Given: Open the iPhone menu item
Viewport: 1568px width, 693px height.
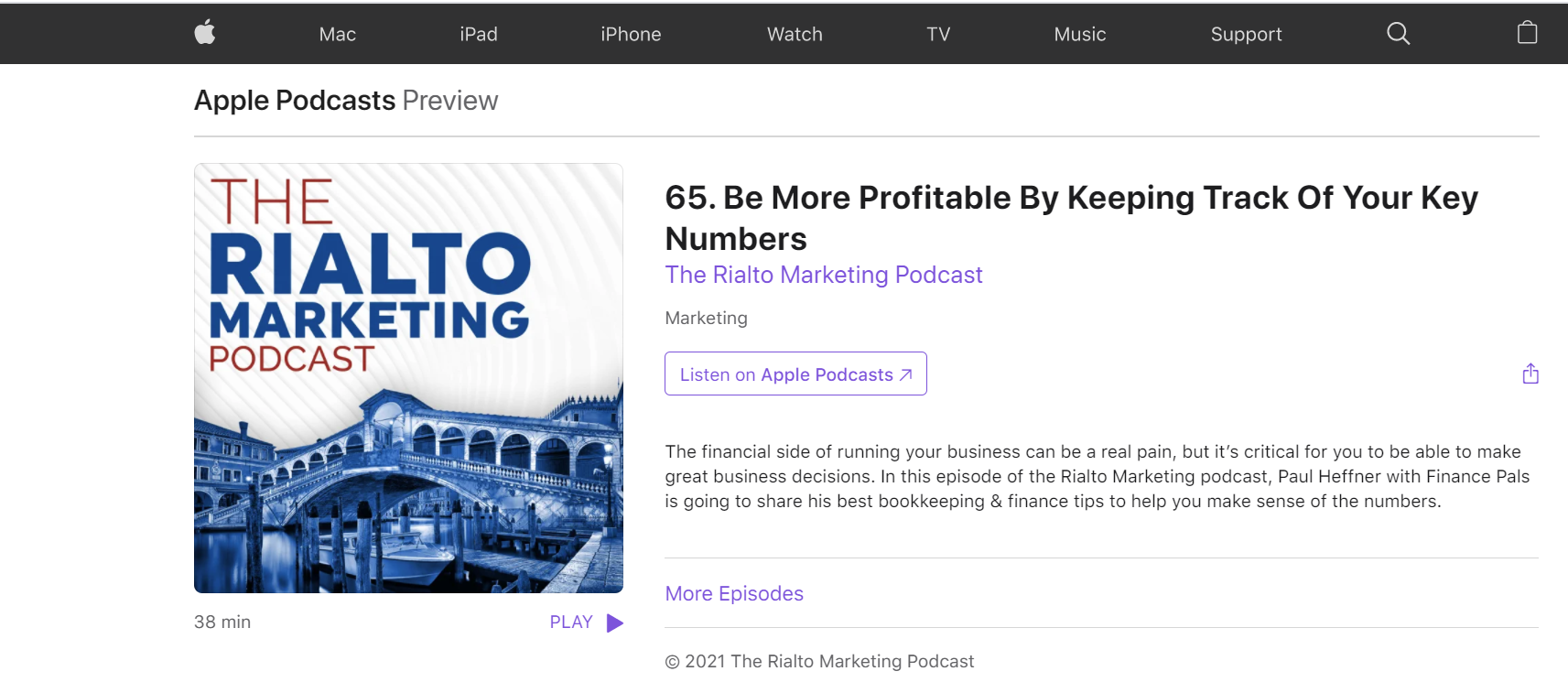Looking at the screenshot, I should tap(631, 34).
